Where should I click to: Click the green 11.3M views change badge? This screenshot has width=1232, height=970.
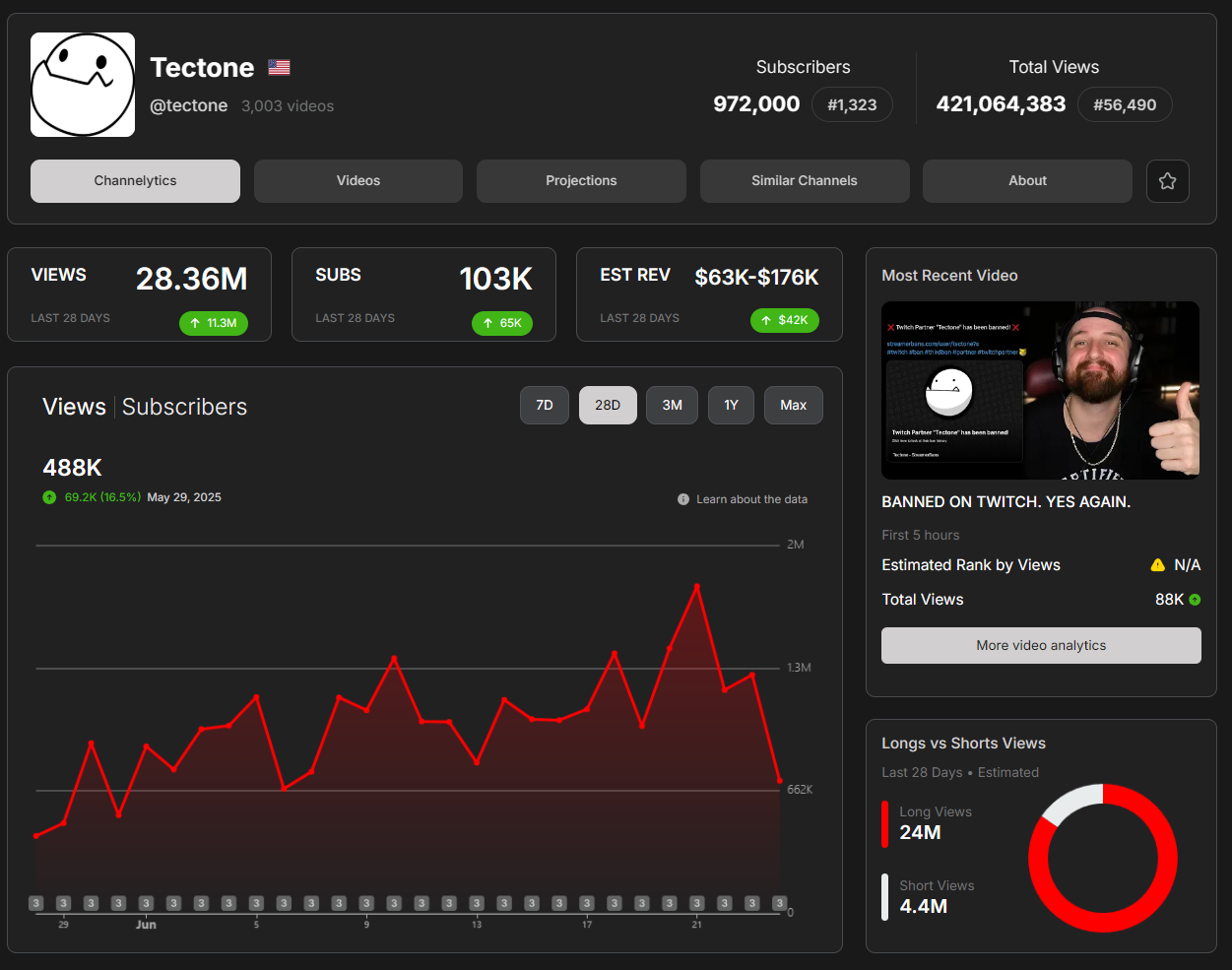click(214, 323)
